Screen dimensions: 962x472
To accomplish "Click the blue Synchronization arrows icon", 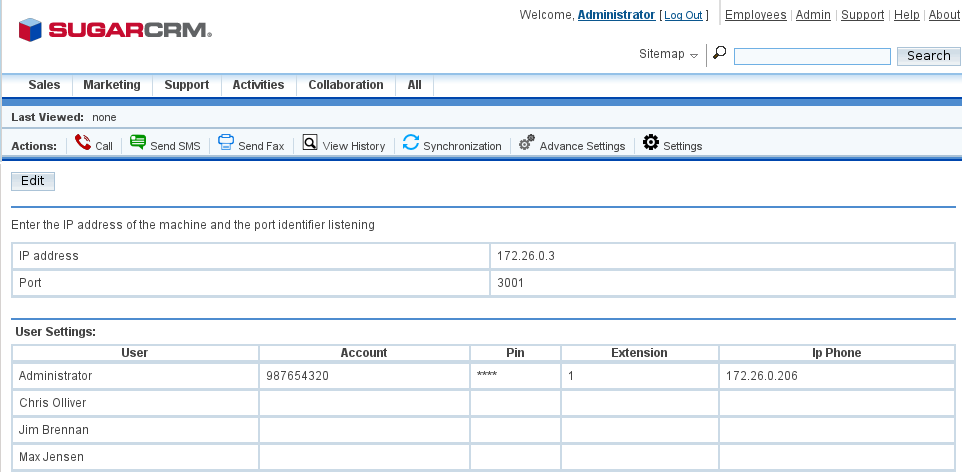I will (411, 144).
